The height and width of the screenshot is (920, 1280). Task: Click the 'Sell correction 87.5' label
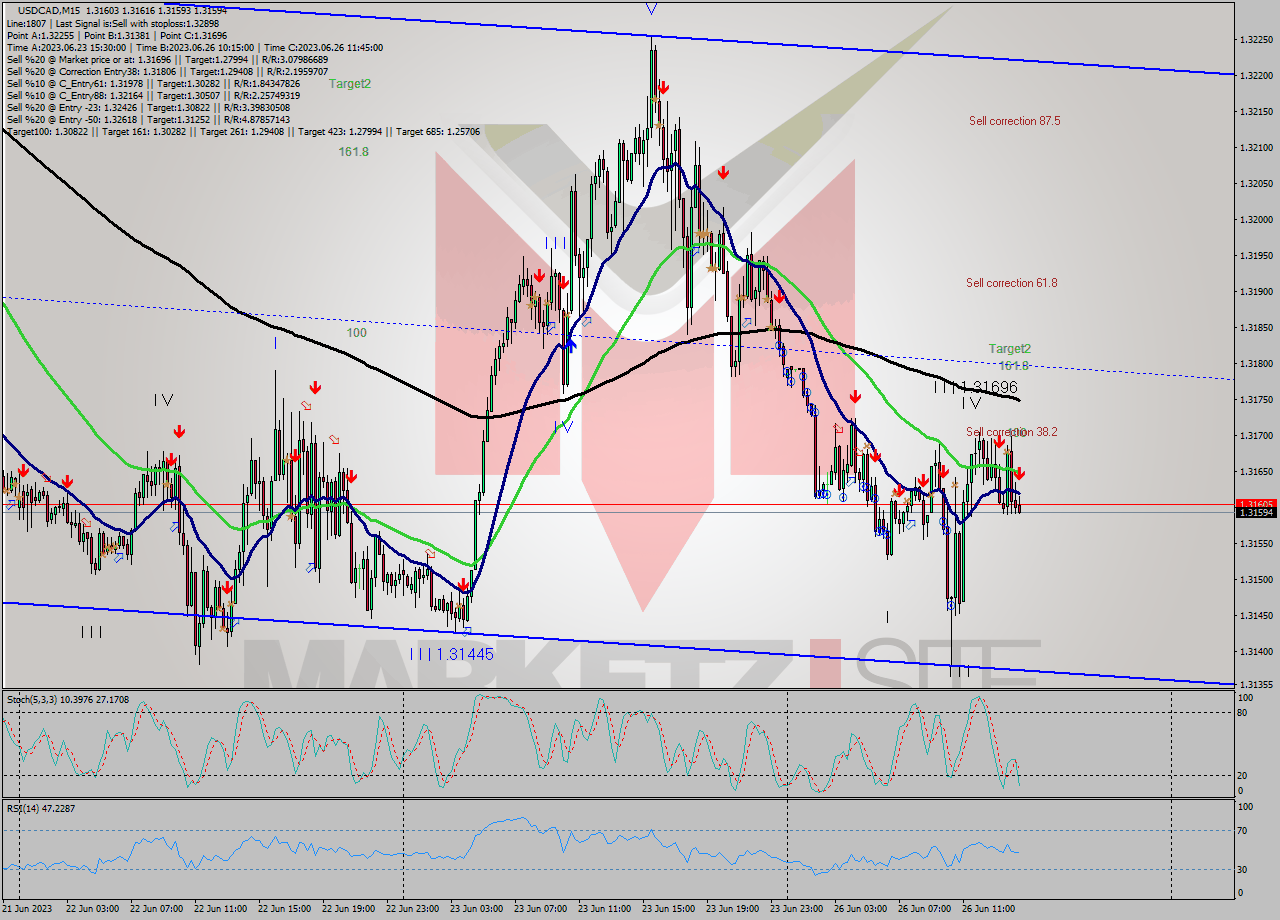(1014, 121)
